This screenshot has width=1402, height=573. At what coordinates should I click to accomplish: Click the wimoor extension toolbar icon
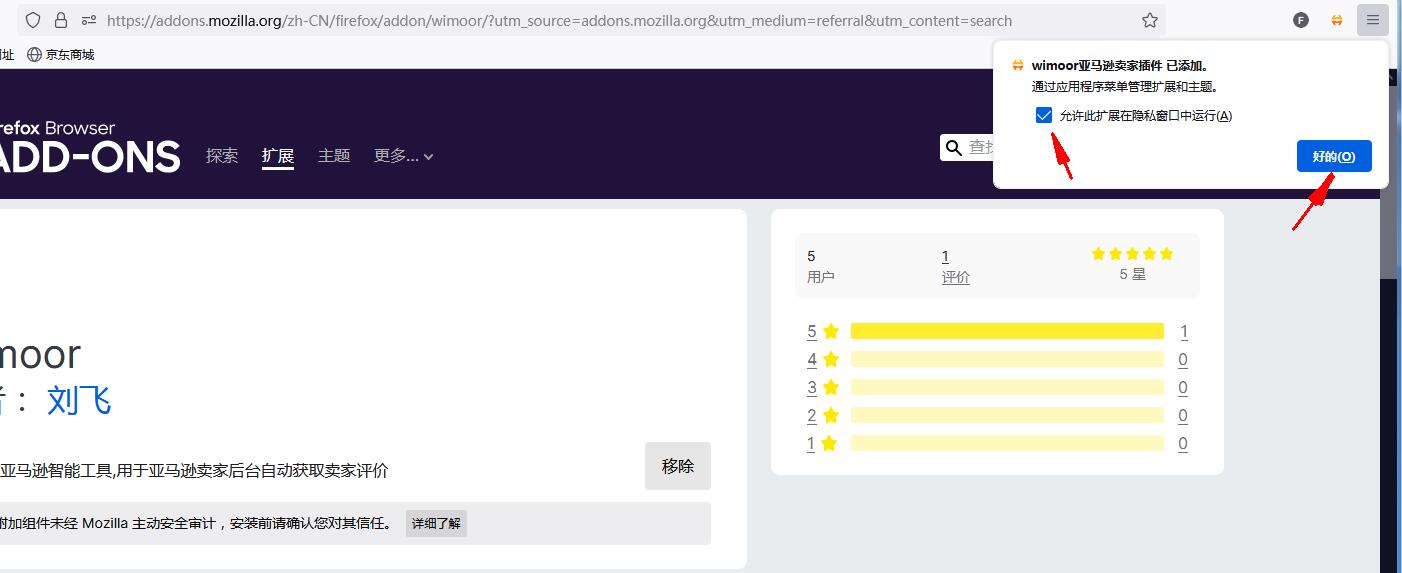(x=1337, y=20)
